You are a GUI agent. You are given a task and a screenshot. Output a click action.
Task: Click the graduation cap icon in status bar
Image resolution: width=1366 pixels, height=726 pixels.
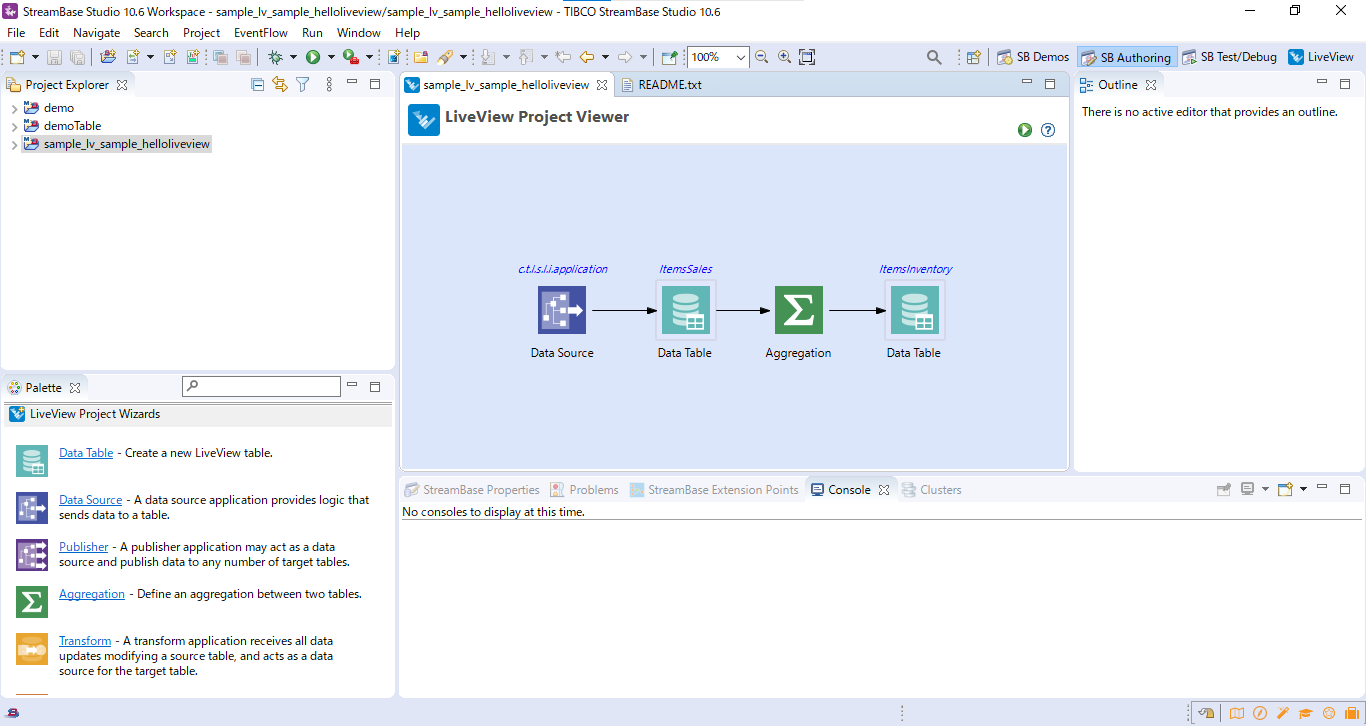click(1306, 713)
